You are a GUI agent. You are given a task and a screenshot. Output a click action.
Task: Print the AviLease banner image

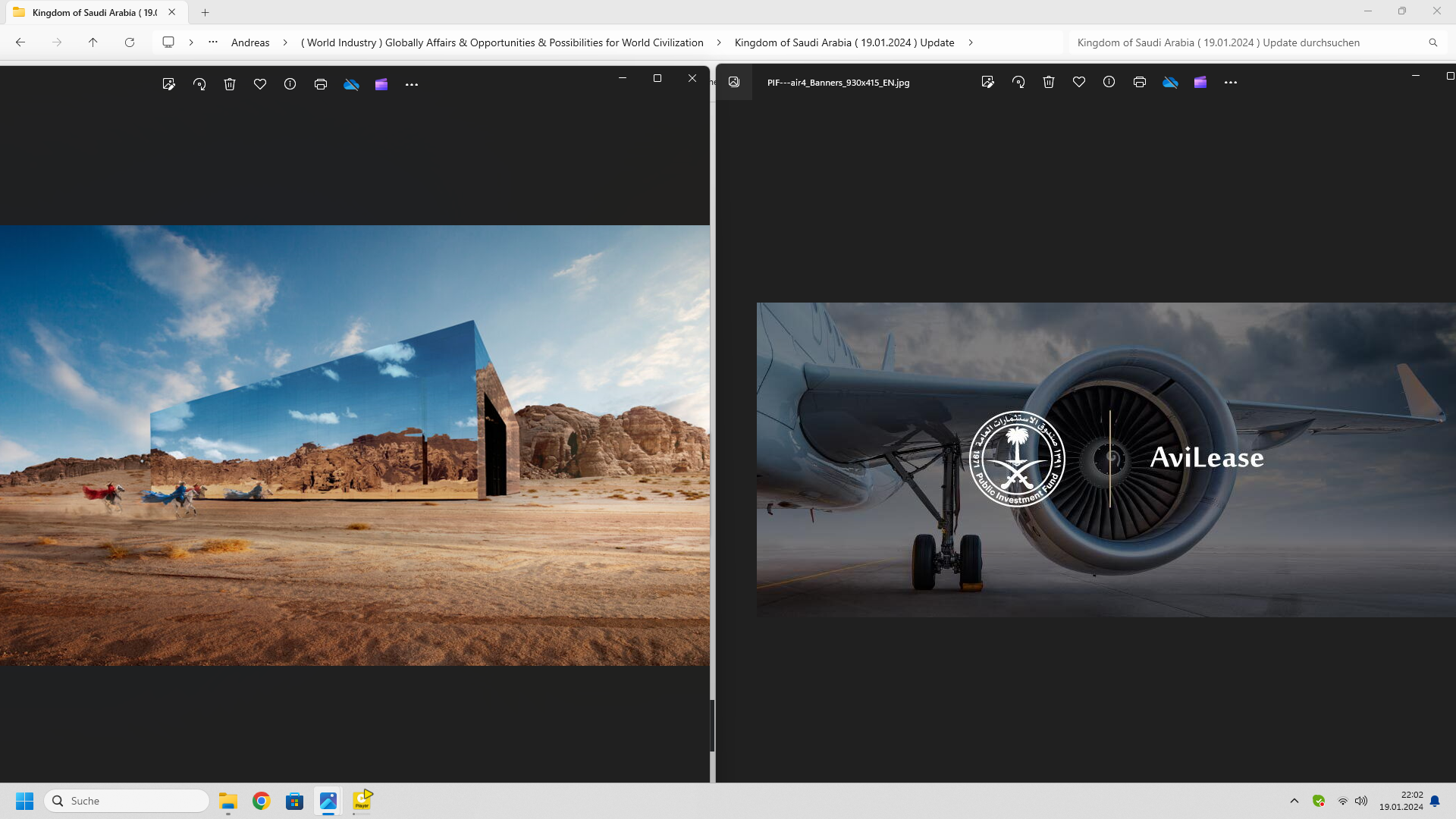pyautogui.click(x=1140, y=82)
